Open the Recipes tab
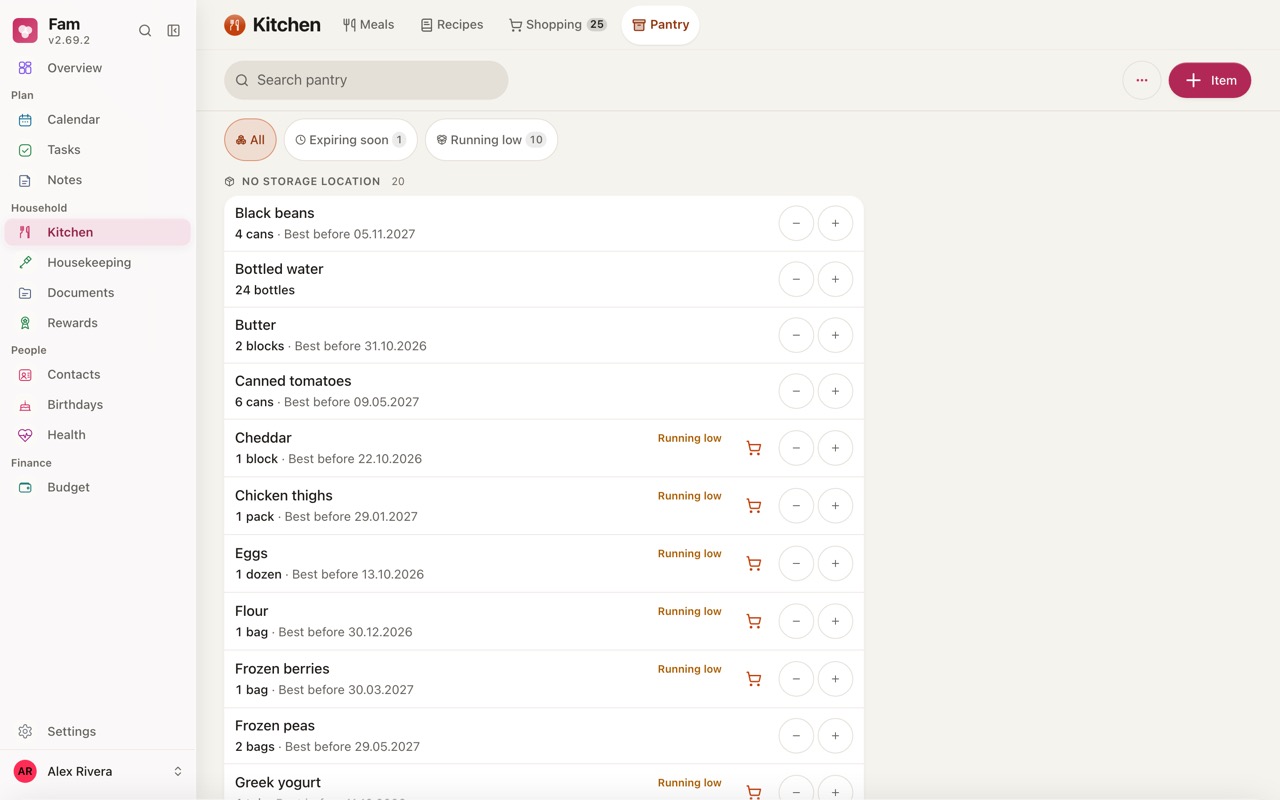Image resolution: width=1280 pixels, height=800 pixels. tap(452, 25)
